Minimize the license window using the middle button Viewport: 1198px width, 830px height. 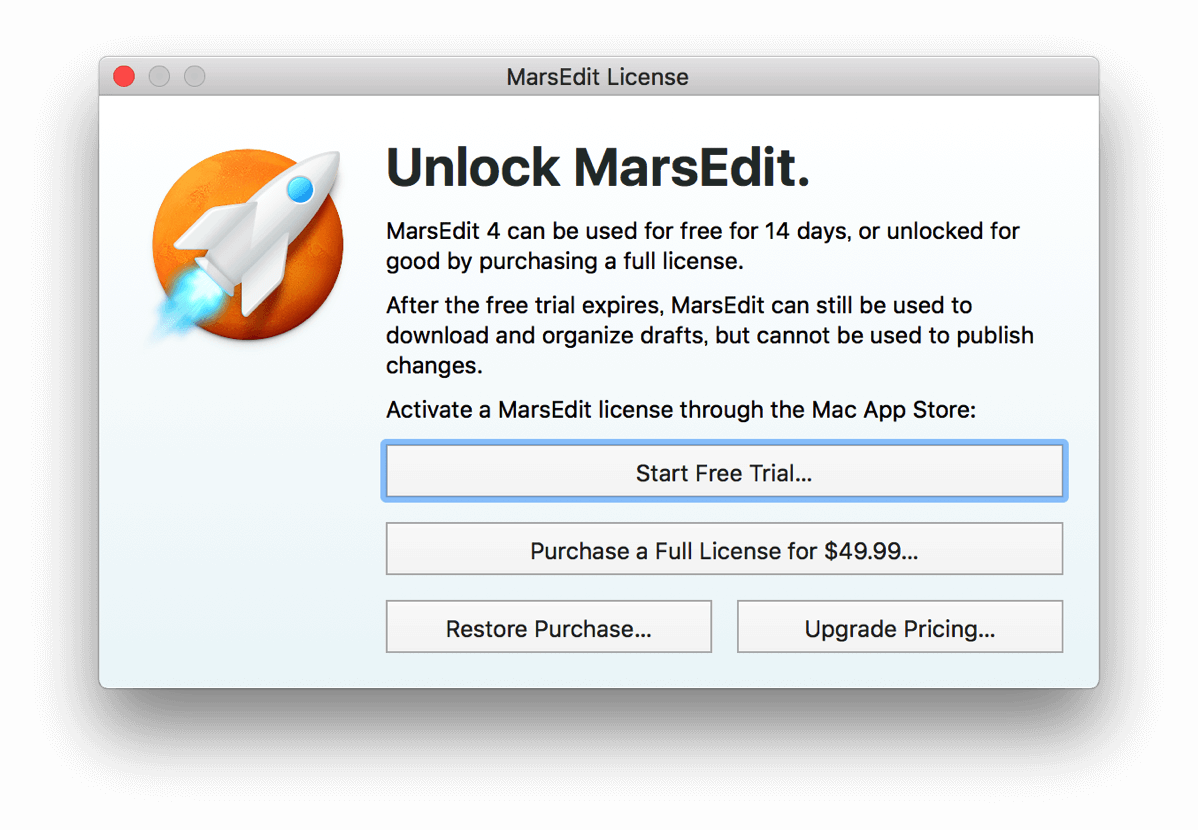pos(159,76)
